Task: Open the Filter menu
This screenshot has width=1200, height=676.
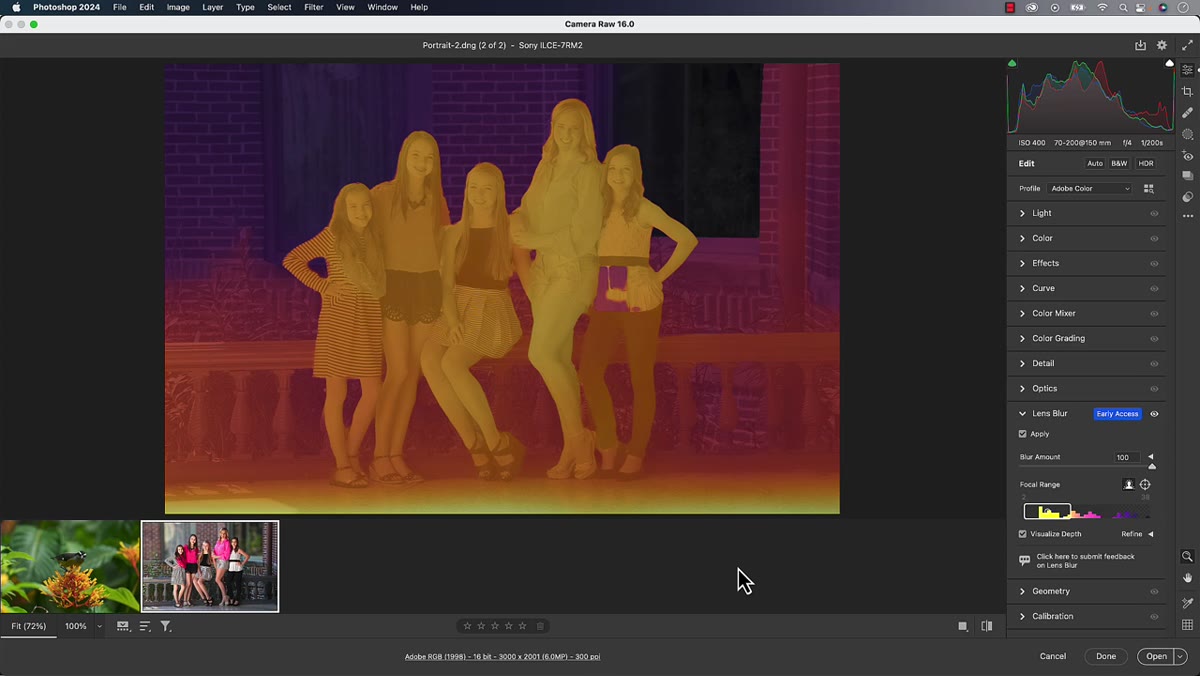Action: click(x=313, y=7)
